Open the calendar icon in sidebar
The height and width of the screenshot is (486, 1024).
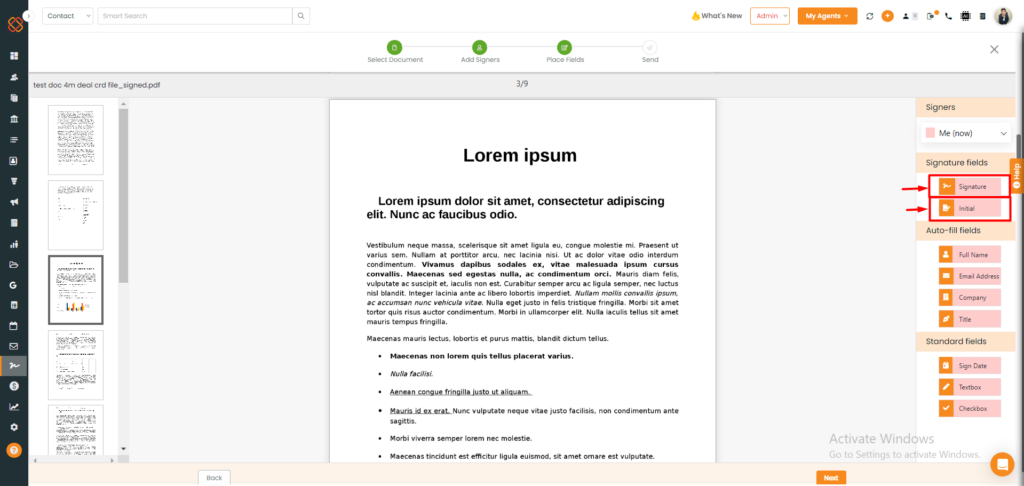point(14,325)
